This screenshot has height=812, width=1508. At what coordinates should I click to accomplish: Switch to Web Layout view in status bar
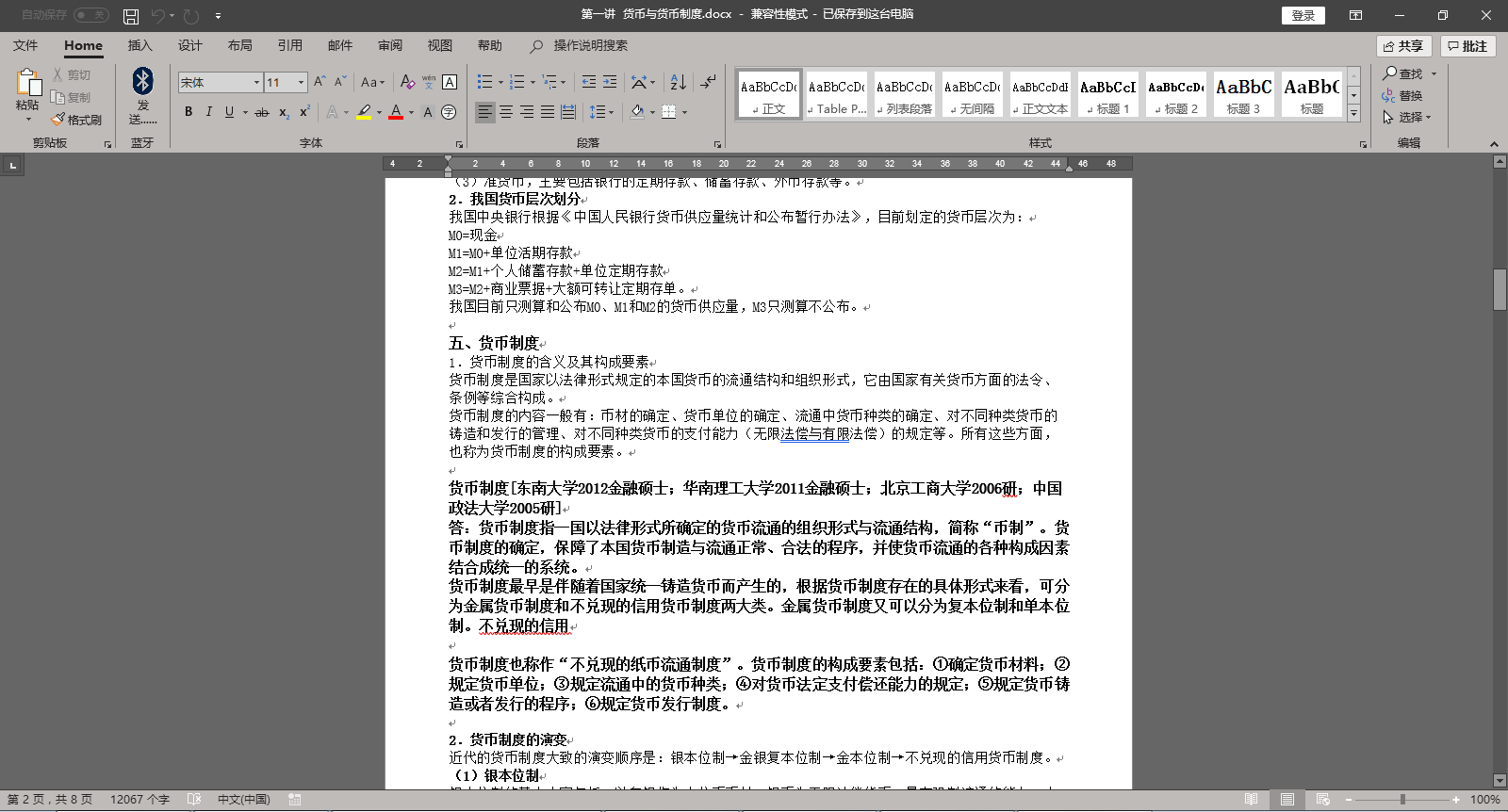tap(1322, 800)
